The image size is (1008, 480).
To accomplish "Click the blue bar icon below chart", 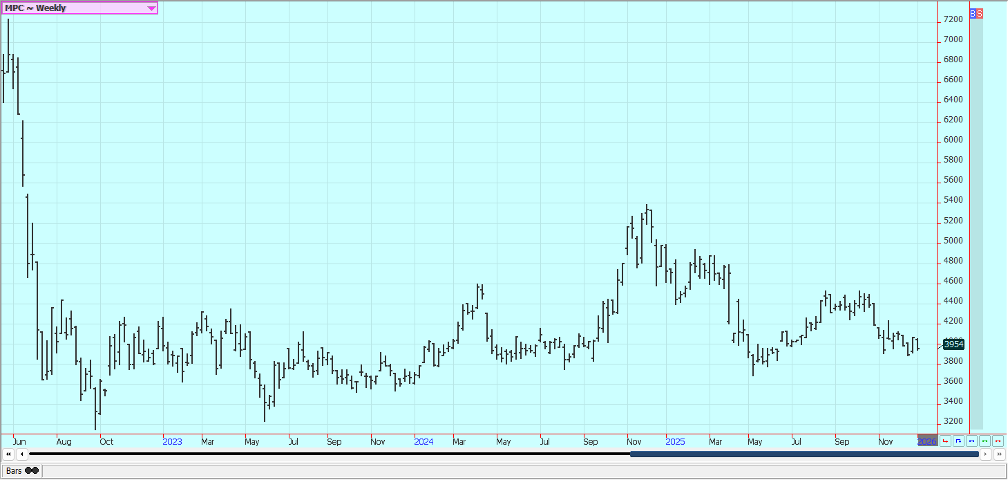I will (x=972, y=440).
